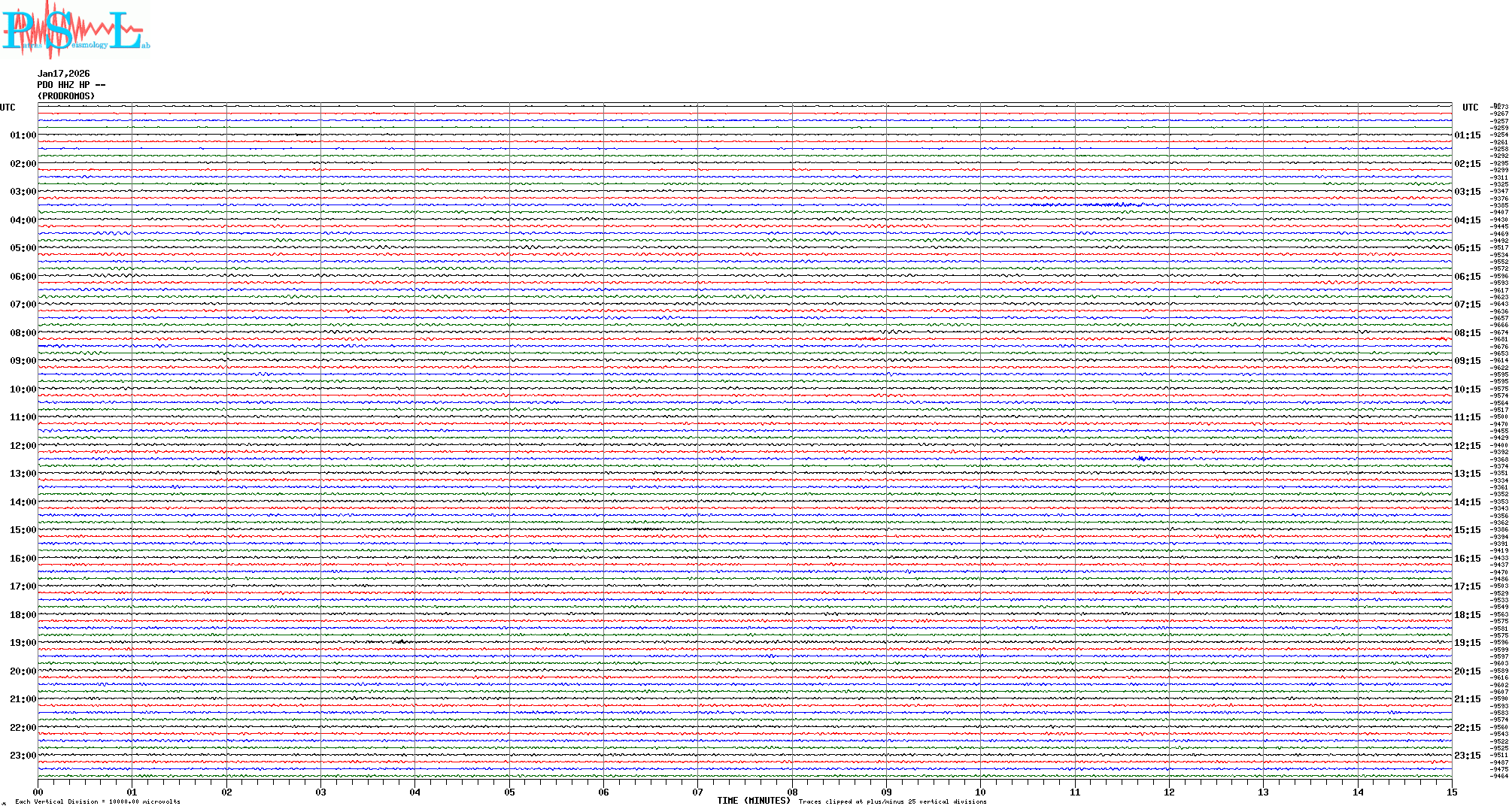Click the black event spike on 19:00 trace
Image resolution: width=1512 pixels, height=812 pixels.
(x=401, y=641)
